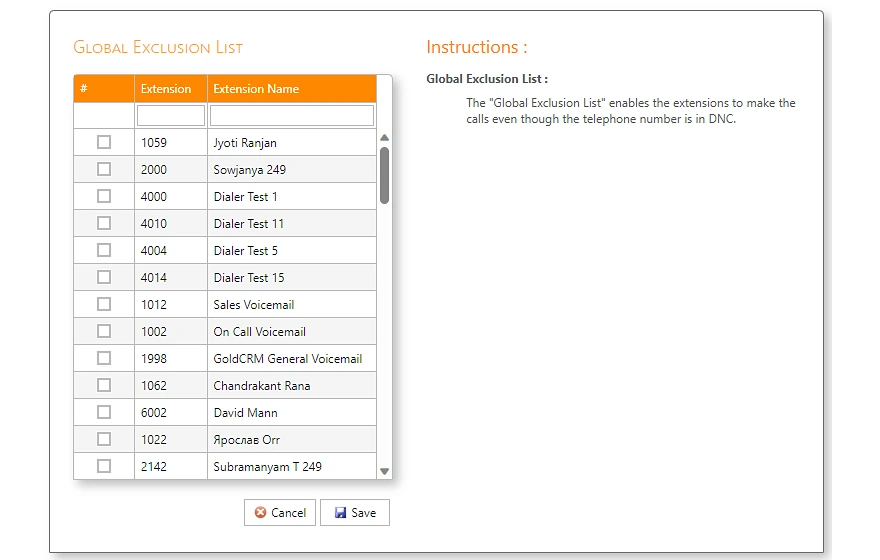Enable the checkbox for extension 4010
Screen dimensions: 880x560
pyautogui.click(x=104, y=223)
